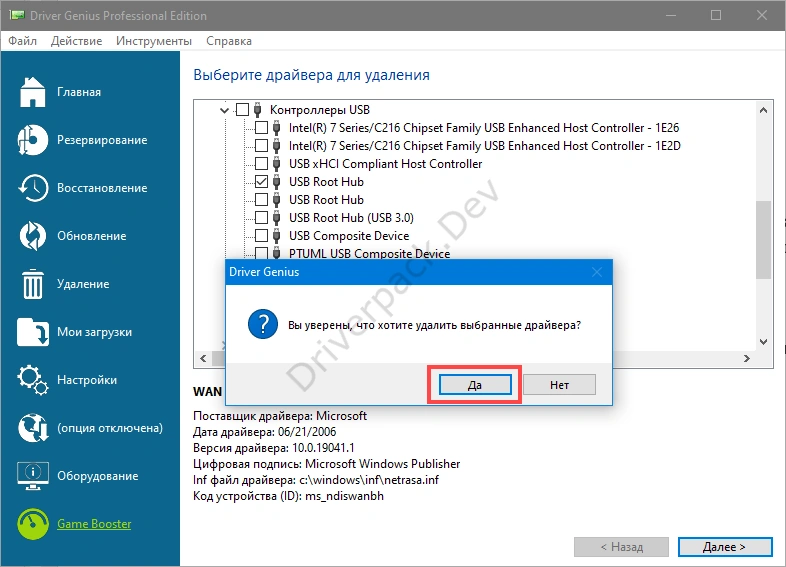Open the Справка menu

click(229, 41)
